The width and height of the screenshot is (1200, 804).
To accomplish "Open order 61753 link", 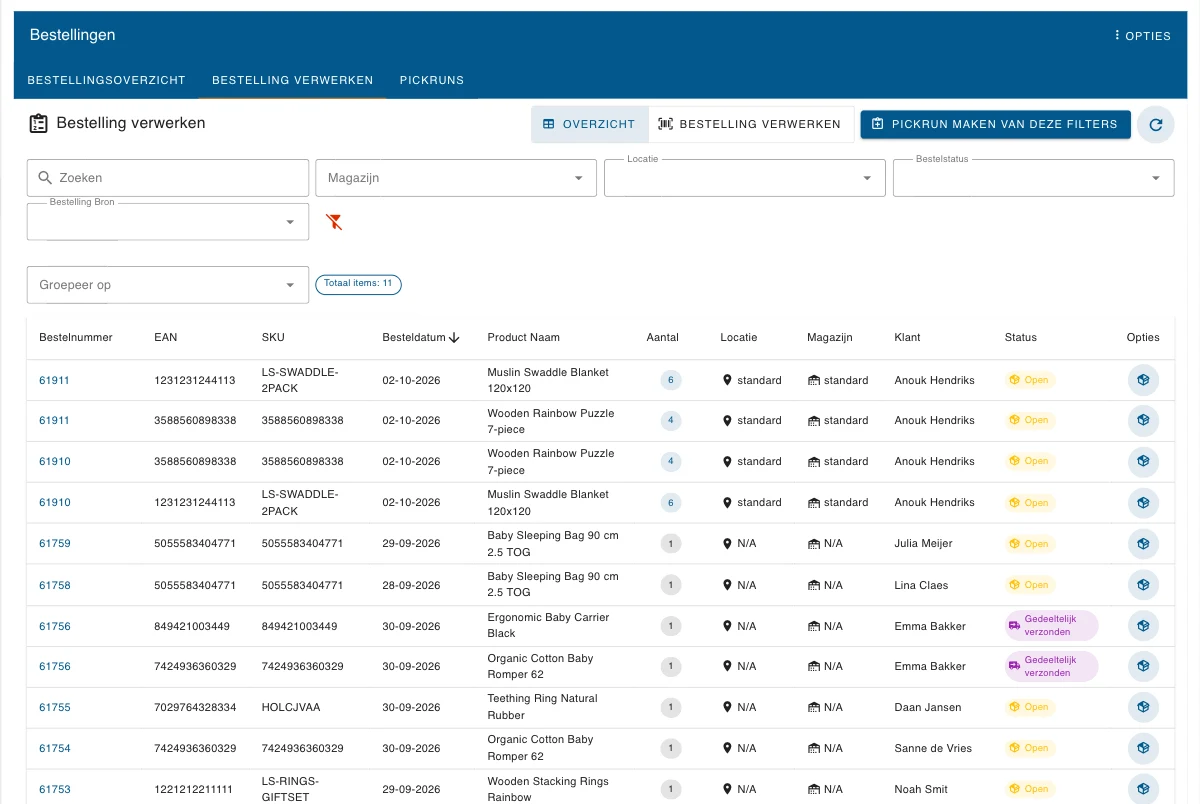I will (55, 789).
